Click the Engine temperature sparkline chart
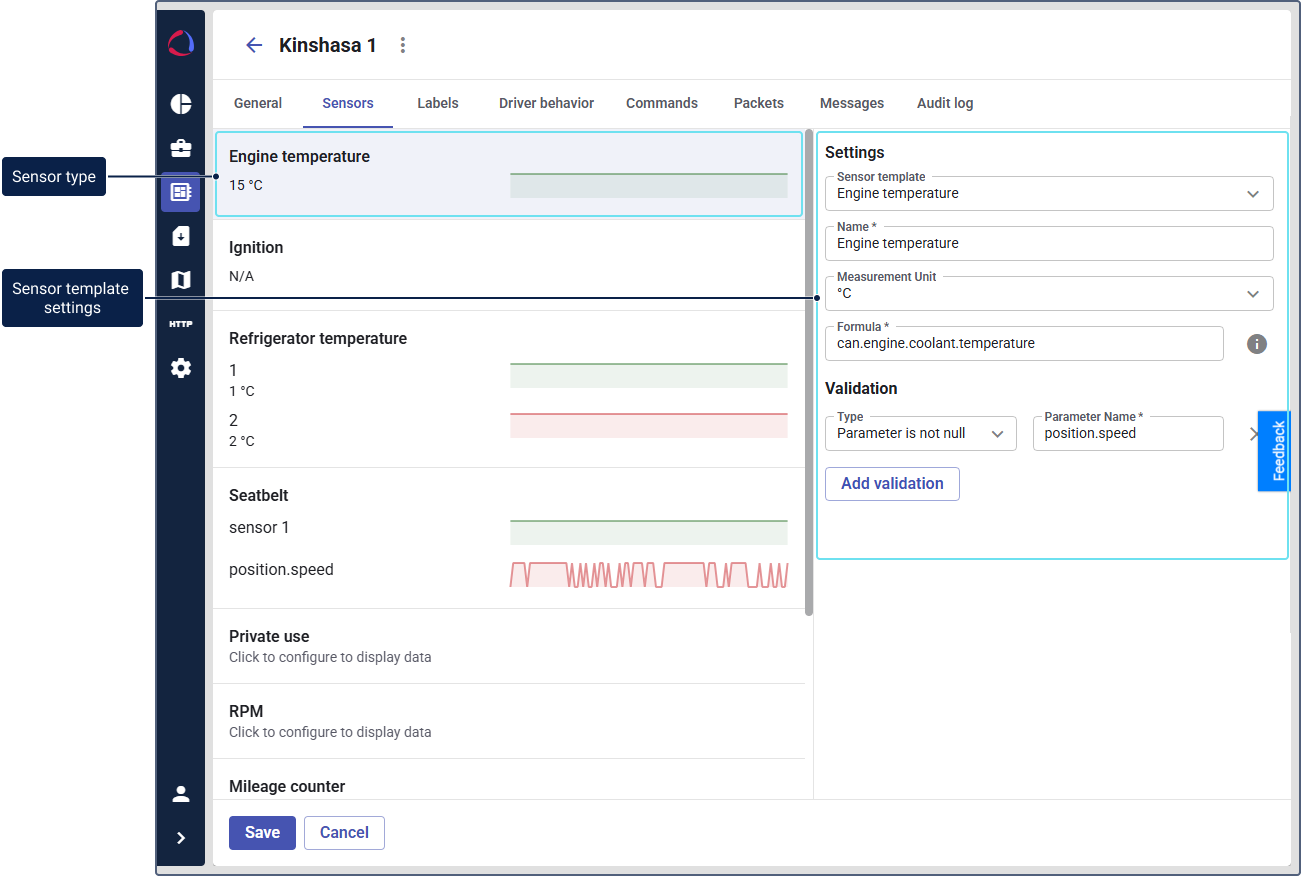This screenshot has width=1301, height=876. [649, 185]
